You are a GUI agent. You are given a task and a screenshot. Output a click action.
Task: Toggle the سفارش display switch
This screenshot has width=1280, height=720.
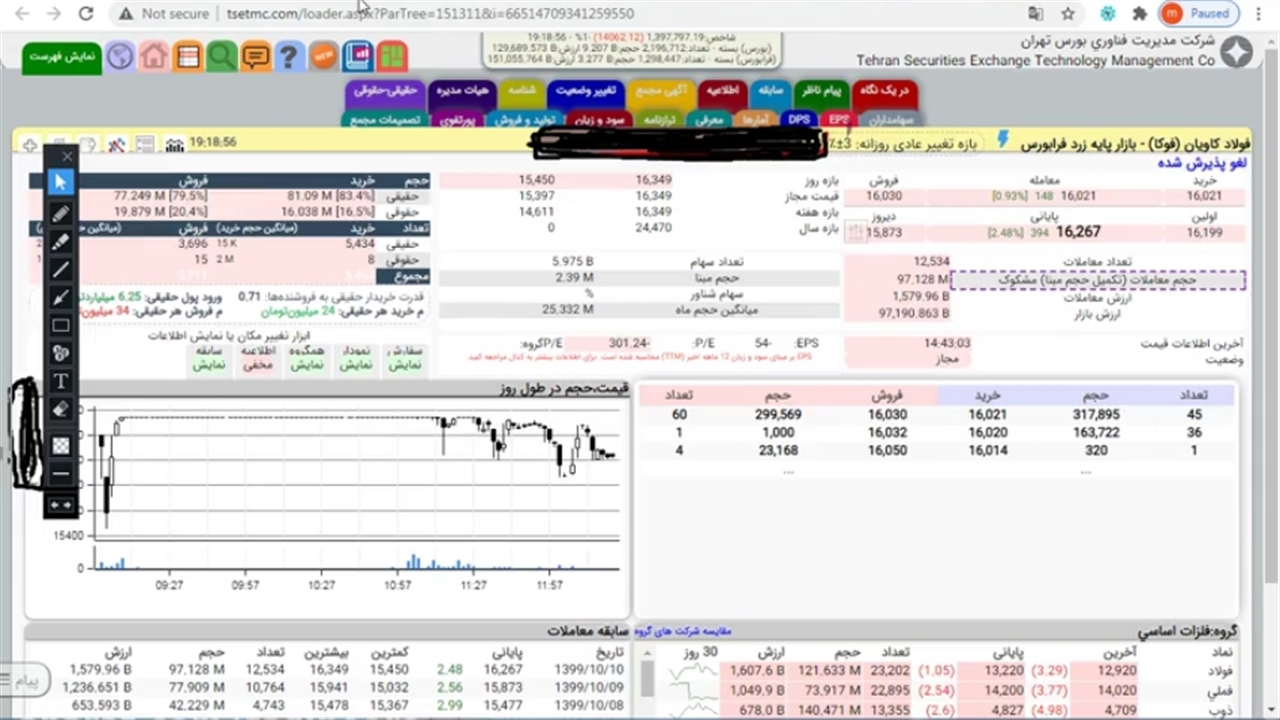(405, 359)
